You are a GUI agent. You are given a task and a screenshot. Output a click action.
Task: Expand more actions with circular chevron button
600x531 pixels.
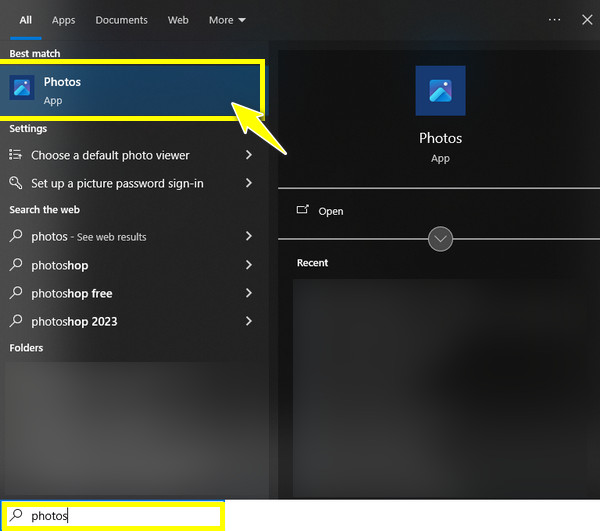click(440, 239)
